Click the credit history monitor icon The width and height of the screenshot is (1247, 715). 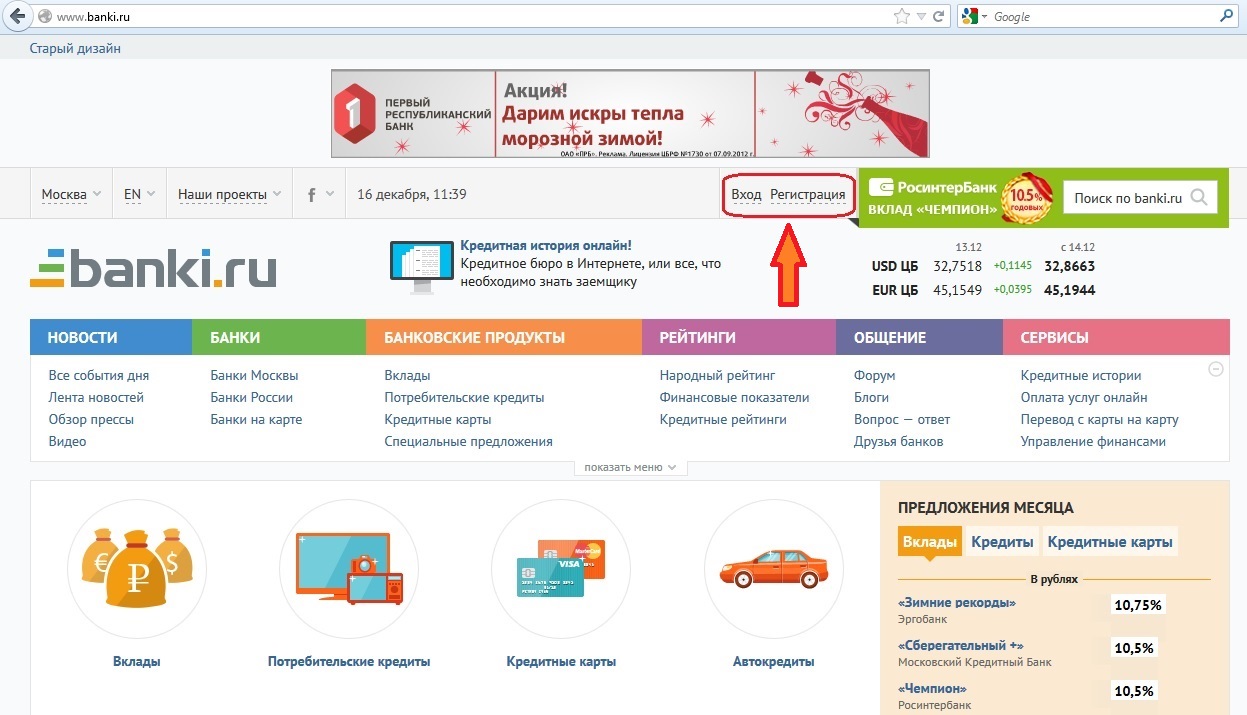[421, 267]
